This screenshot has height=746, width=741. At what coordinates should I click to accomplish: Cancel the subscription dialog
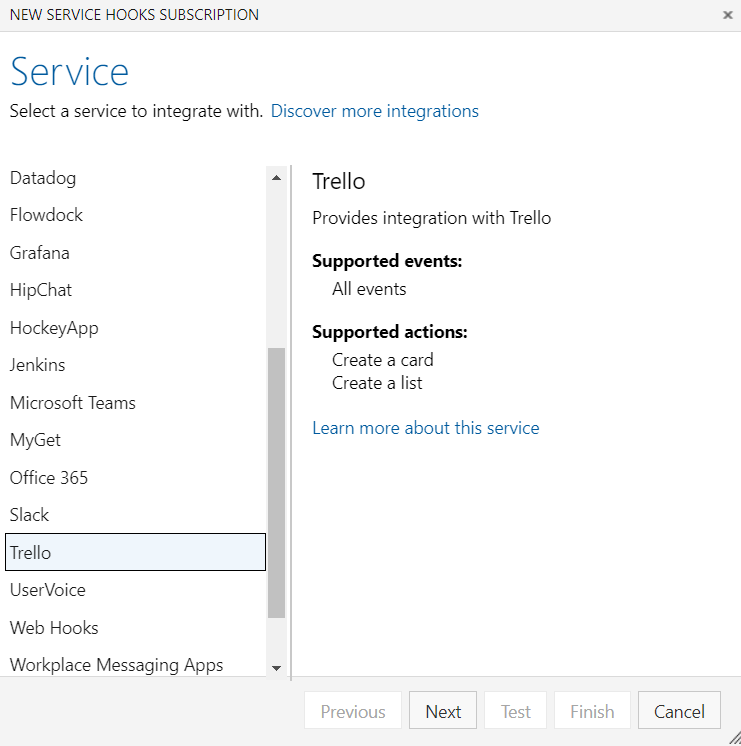coord(679,711)
